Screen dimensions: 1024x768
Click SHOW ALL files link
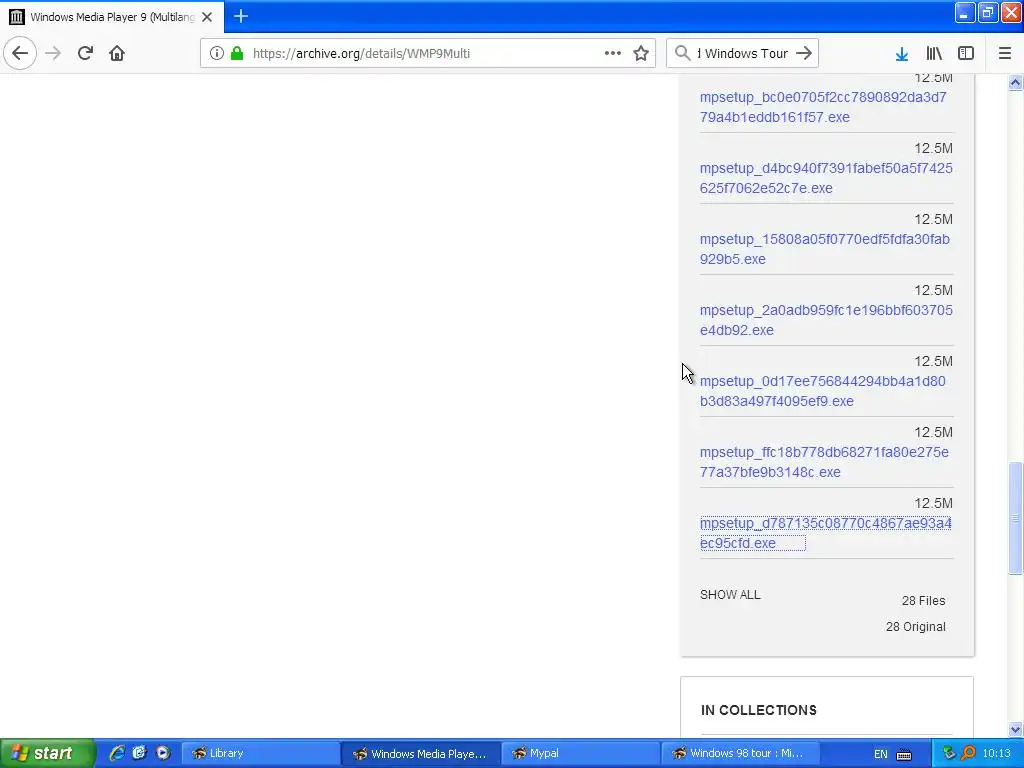[730, 595]
